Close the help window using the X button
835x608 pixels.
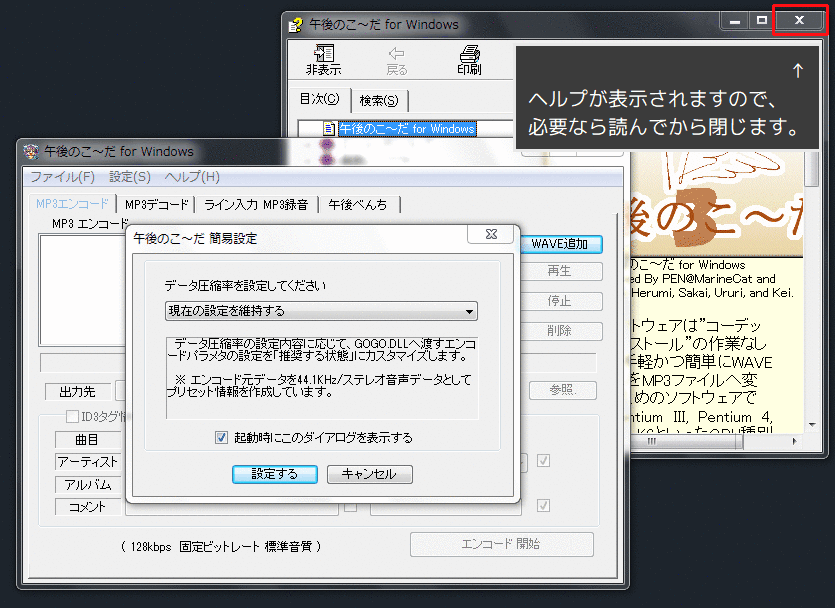tap(799, 20)
